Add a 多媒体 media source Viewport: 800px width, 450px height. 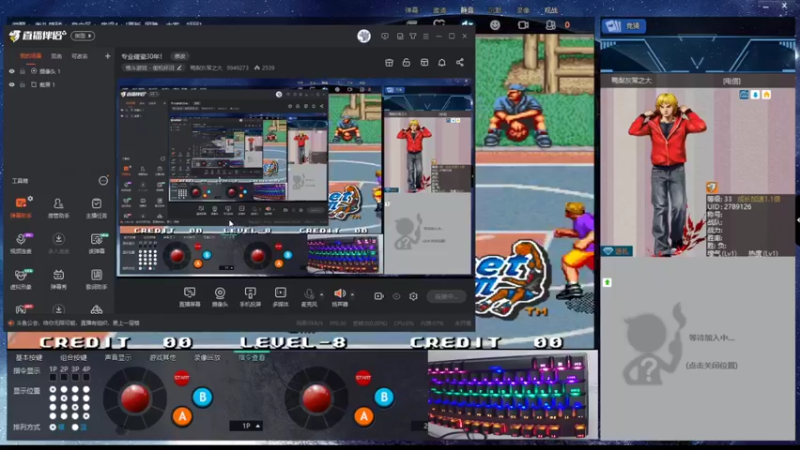pyautogui.click(x=280, y=296)
